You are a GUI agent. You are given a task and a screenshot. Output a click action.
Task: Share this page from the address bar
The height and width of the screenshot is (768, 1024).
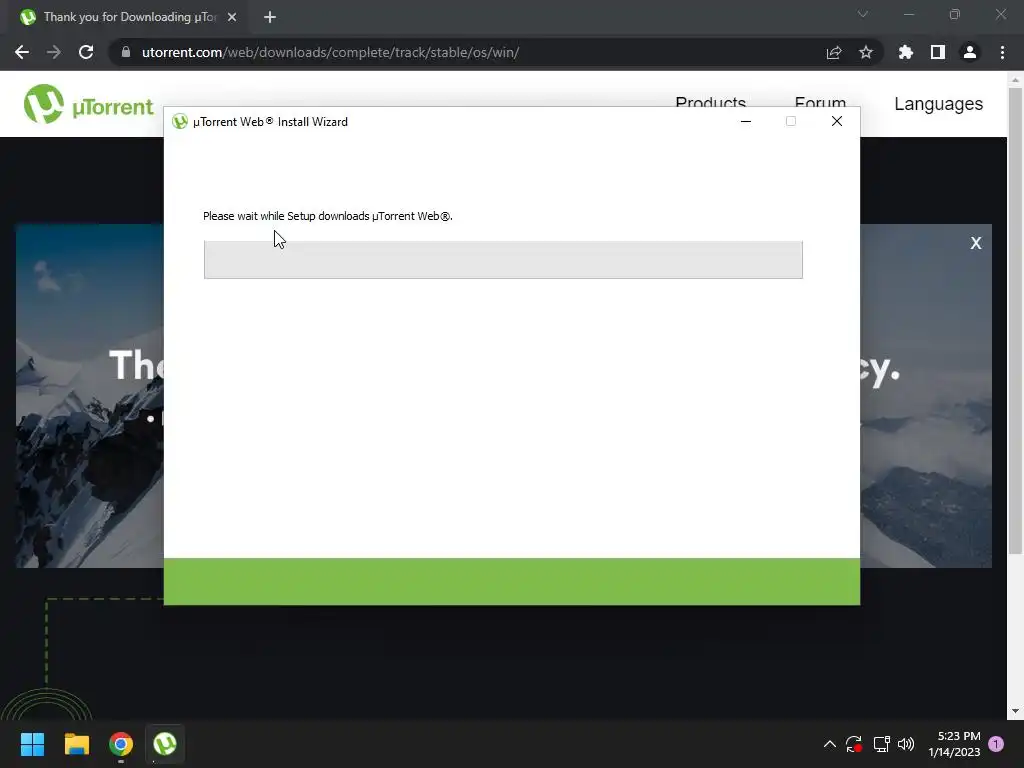coord(834,52)
